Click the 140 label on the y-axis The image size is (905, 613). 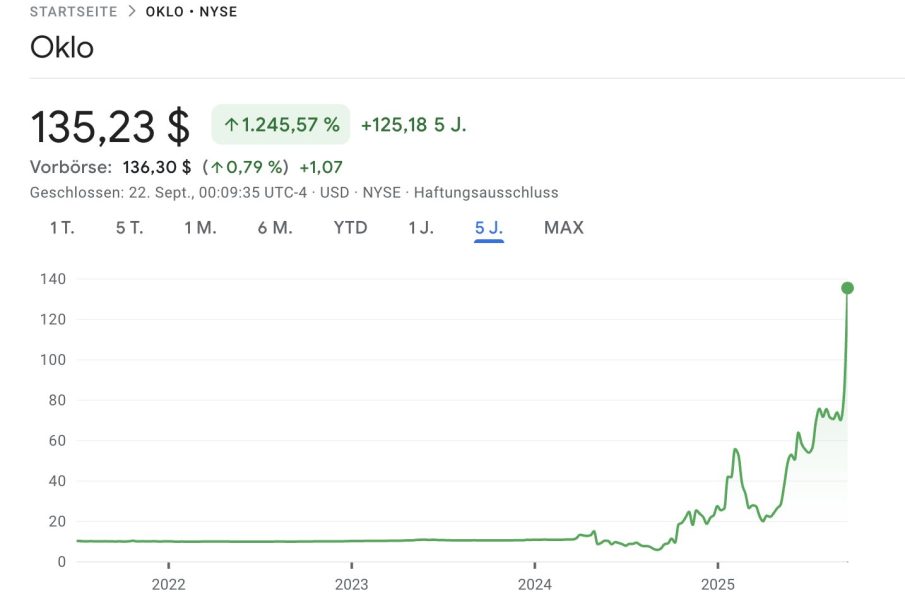pyautogui.click(x=54, y=279)
